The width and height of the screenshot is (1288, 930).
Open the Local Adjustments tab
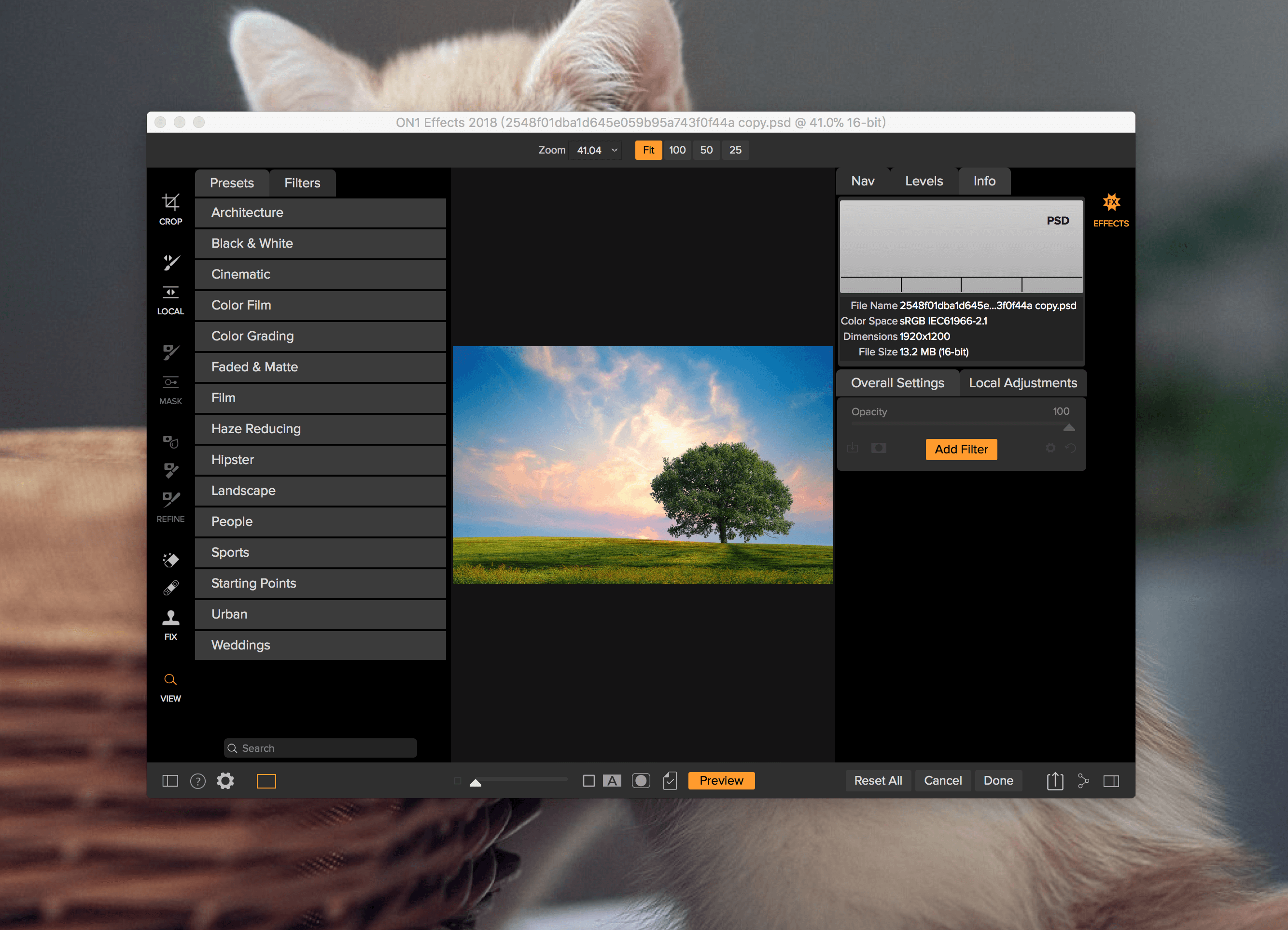click(x=1023, y=383)
